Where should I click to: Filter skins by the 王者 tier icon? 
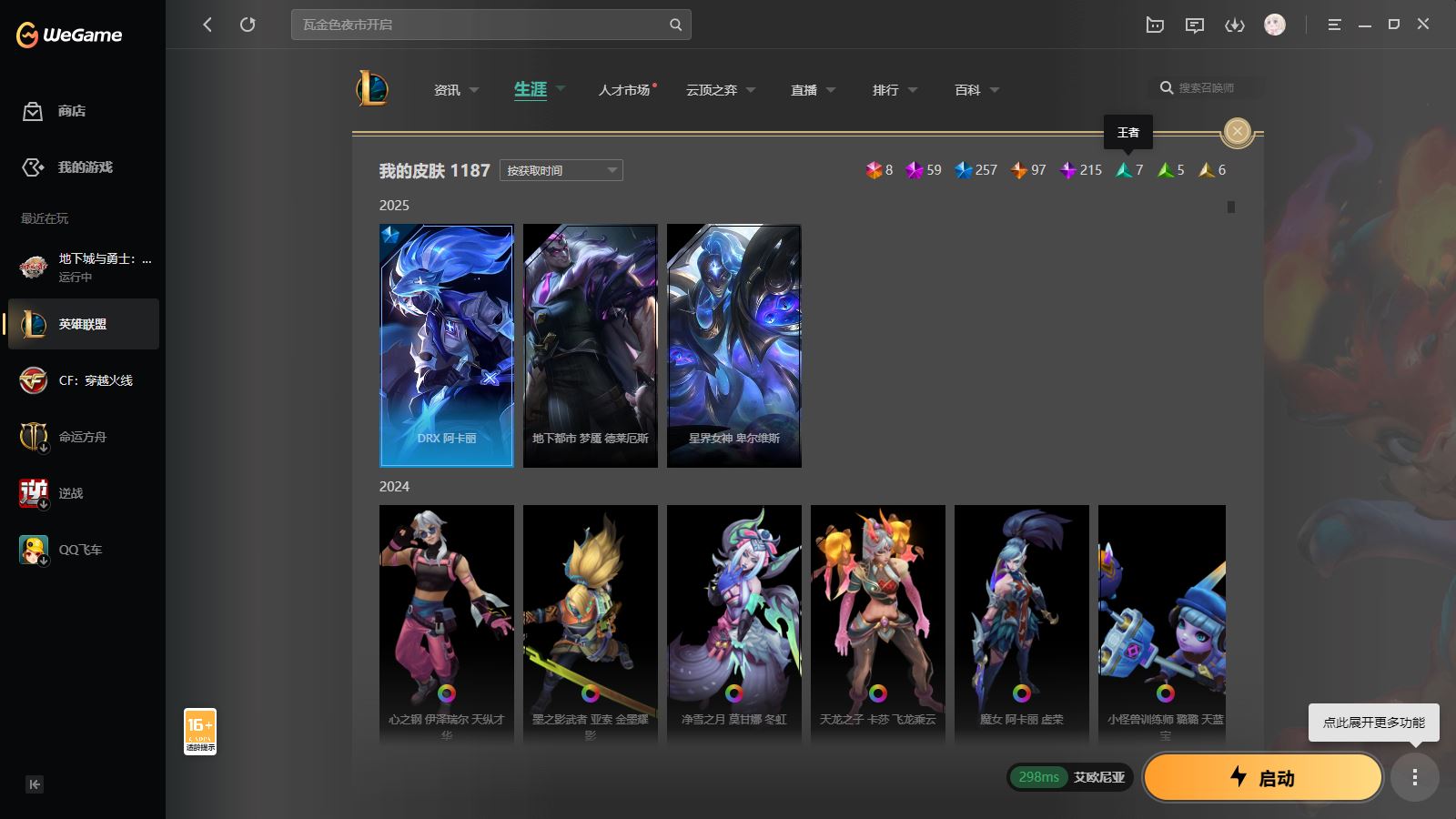click(x=1125, y=170)
